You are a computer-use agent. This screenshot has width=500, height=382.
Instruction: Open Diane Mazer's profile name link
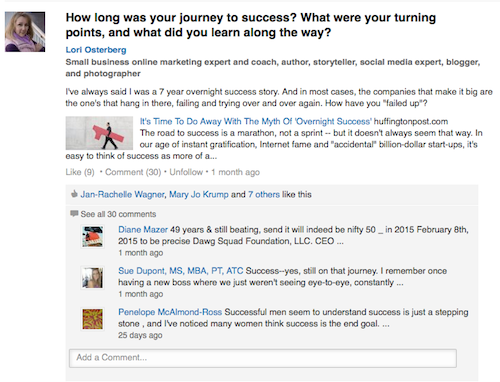[x=143, y=230]
